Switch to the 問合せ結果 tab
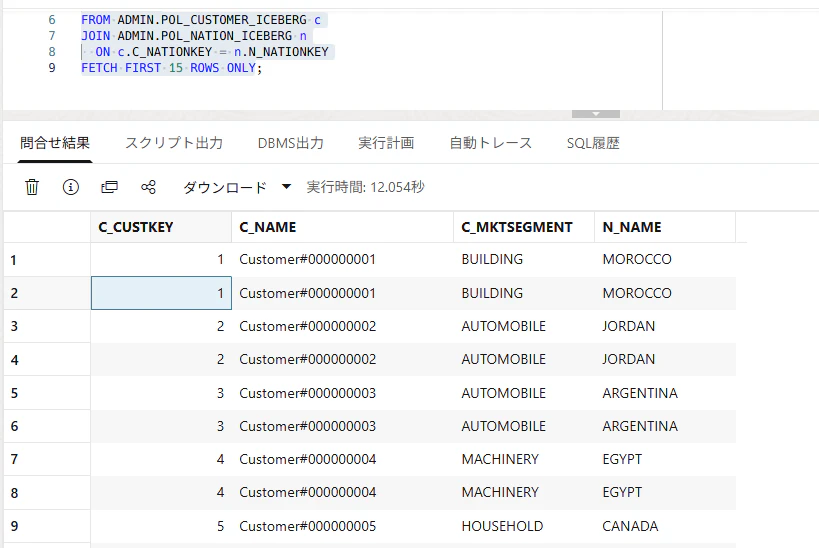The height and width of the screenshot is (548, 819). 55,143
